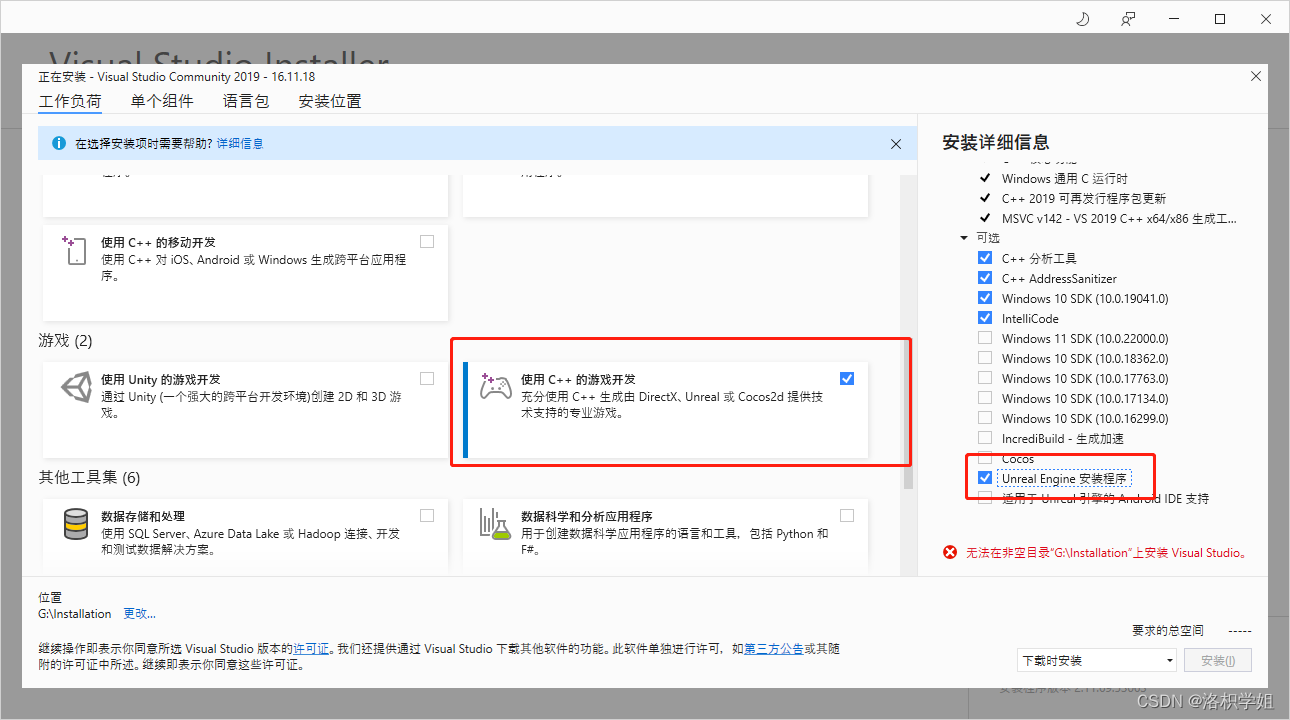Check Windows 11 SDK (10.0.22000.0)
Viewport: 1290px width, 720px height.
pos(985,338)
